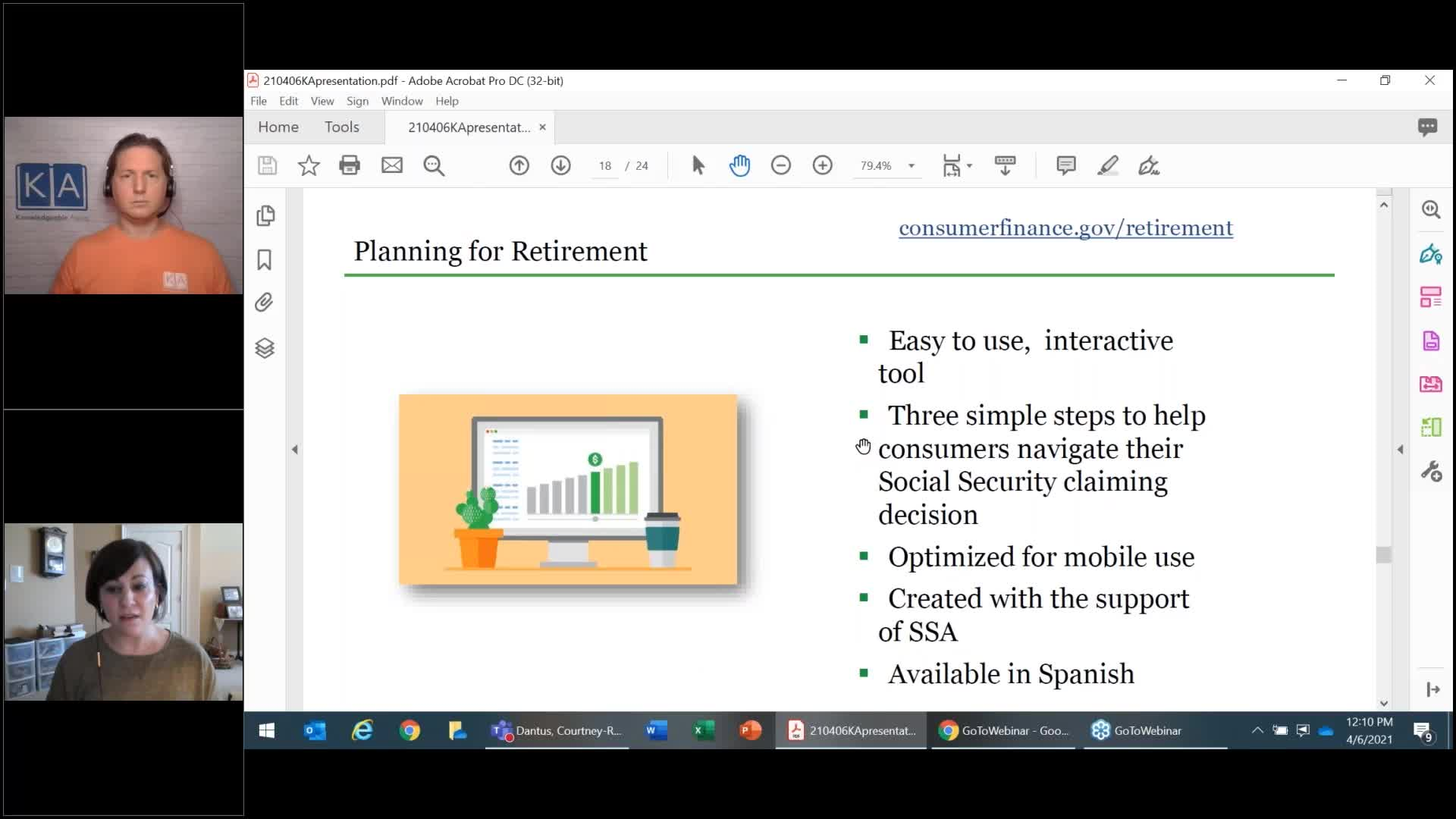Open Outlook from the taskbar
The height and width of the screenshot is (819, 1456).
tap(315, 730)
